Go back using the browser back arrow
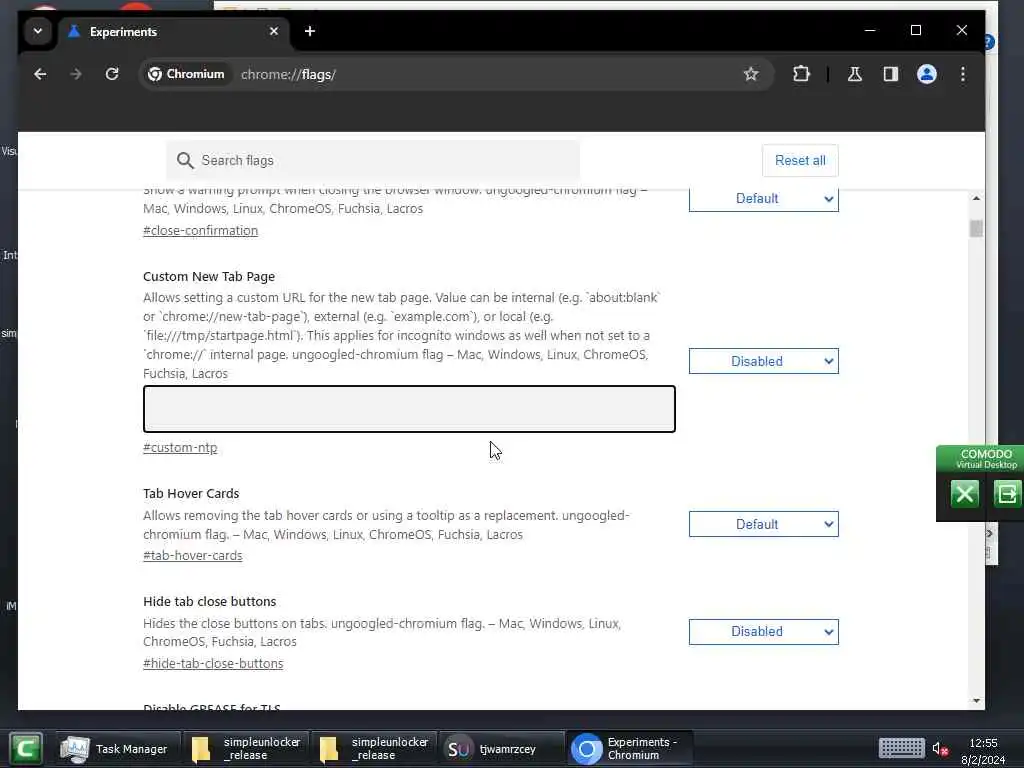Screen dimensions: 1024x768 [x=40, y=74]
